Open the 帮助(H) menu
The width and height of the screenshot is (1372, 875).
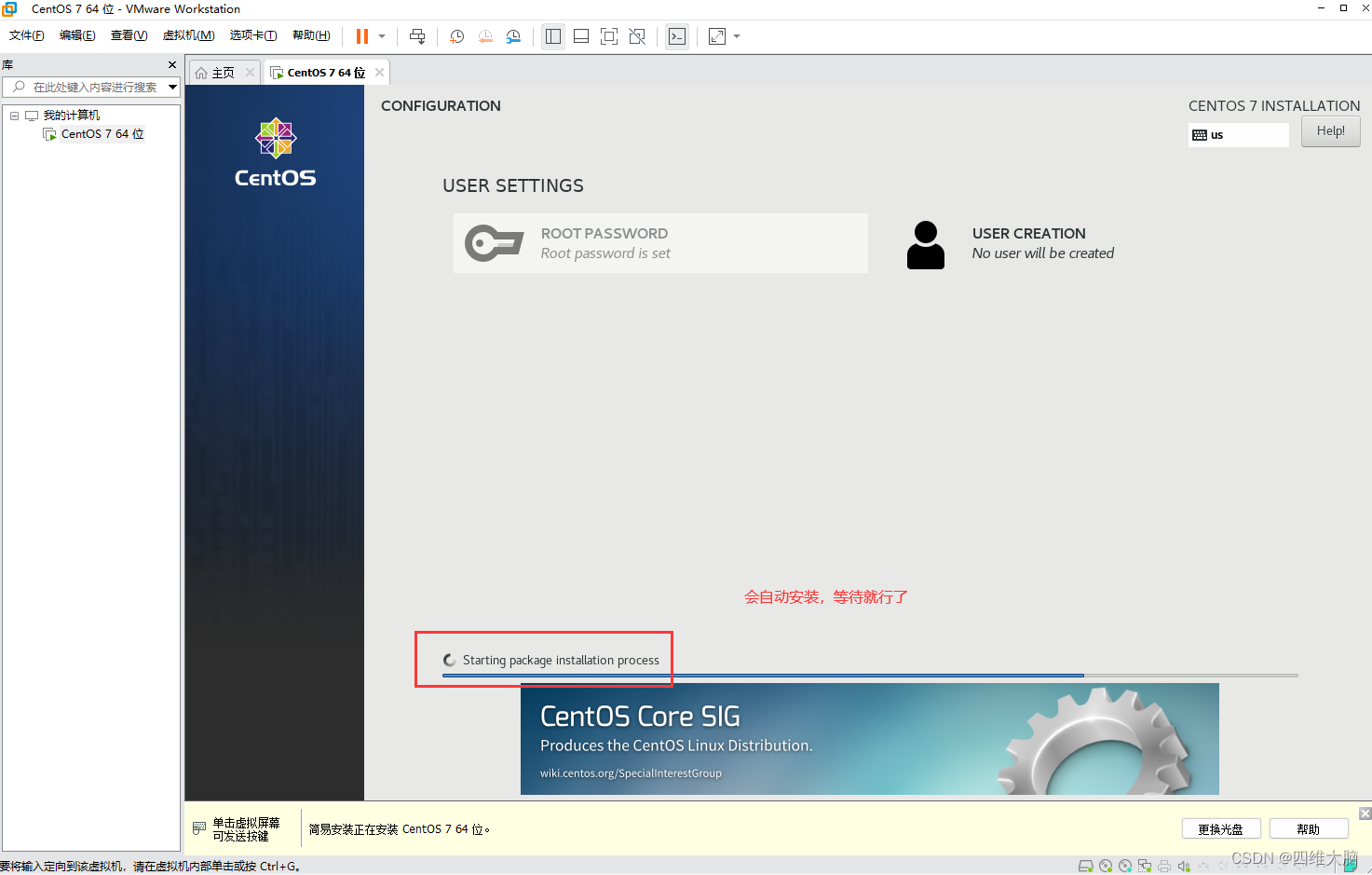[311, 35]
